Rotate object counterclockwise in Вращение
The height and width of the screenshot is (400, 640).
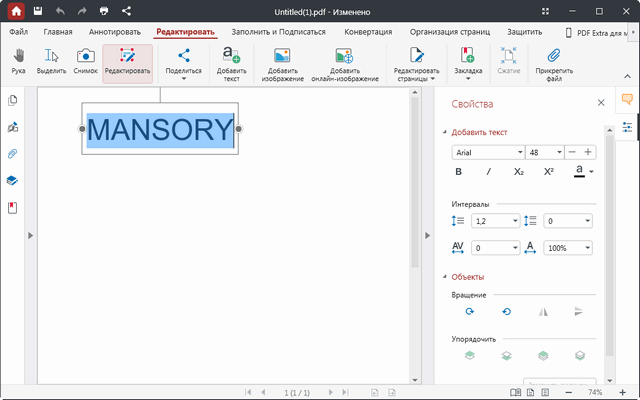tap(507, 312)
